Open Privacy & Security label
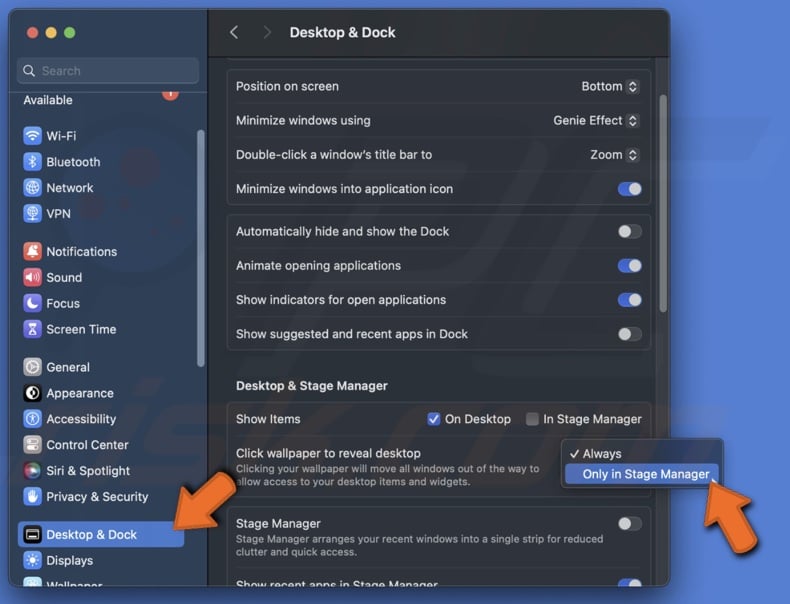This screenshot has height=604, width=790. pos(97,497)
